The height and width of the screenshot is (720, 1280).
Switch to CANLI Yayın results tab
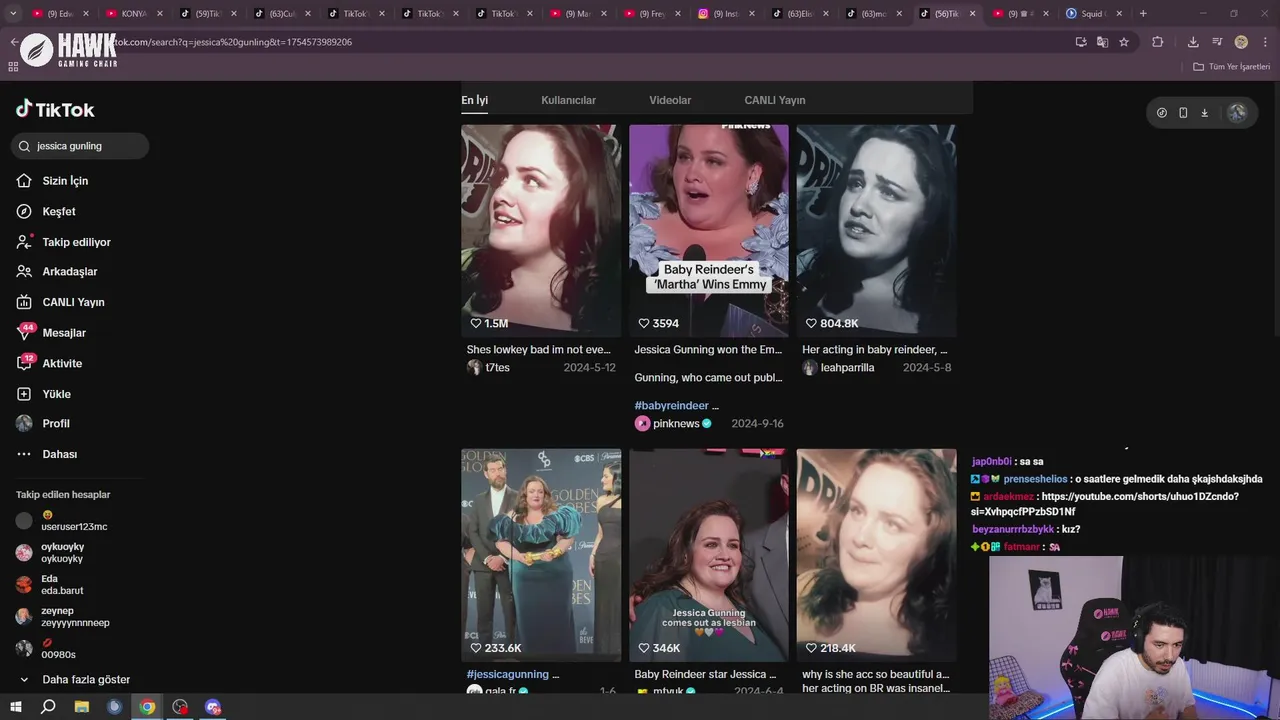coord(775,100)
